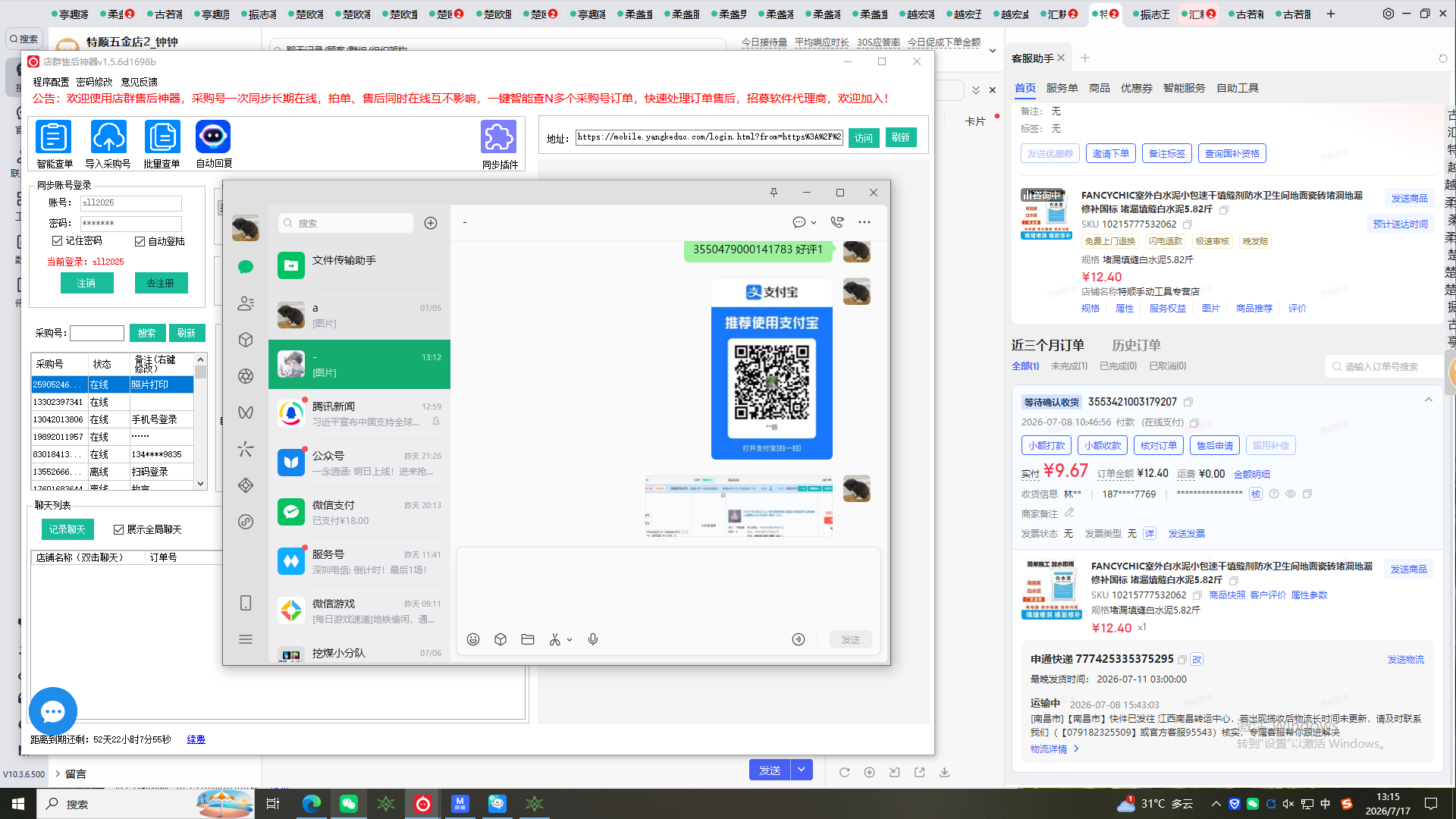Open WeChat chats view in sidebar

click(x=246, y=267)
